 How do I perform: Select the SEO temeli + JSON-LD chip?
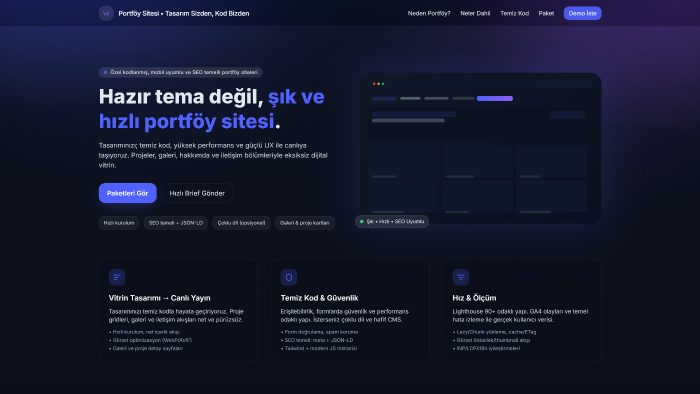click(175, 223)
